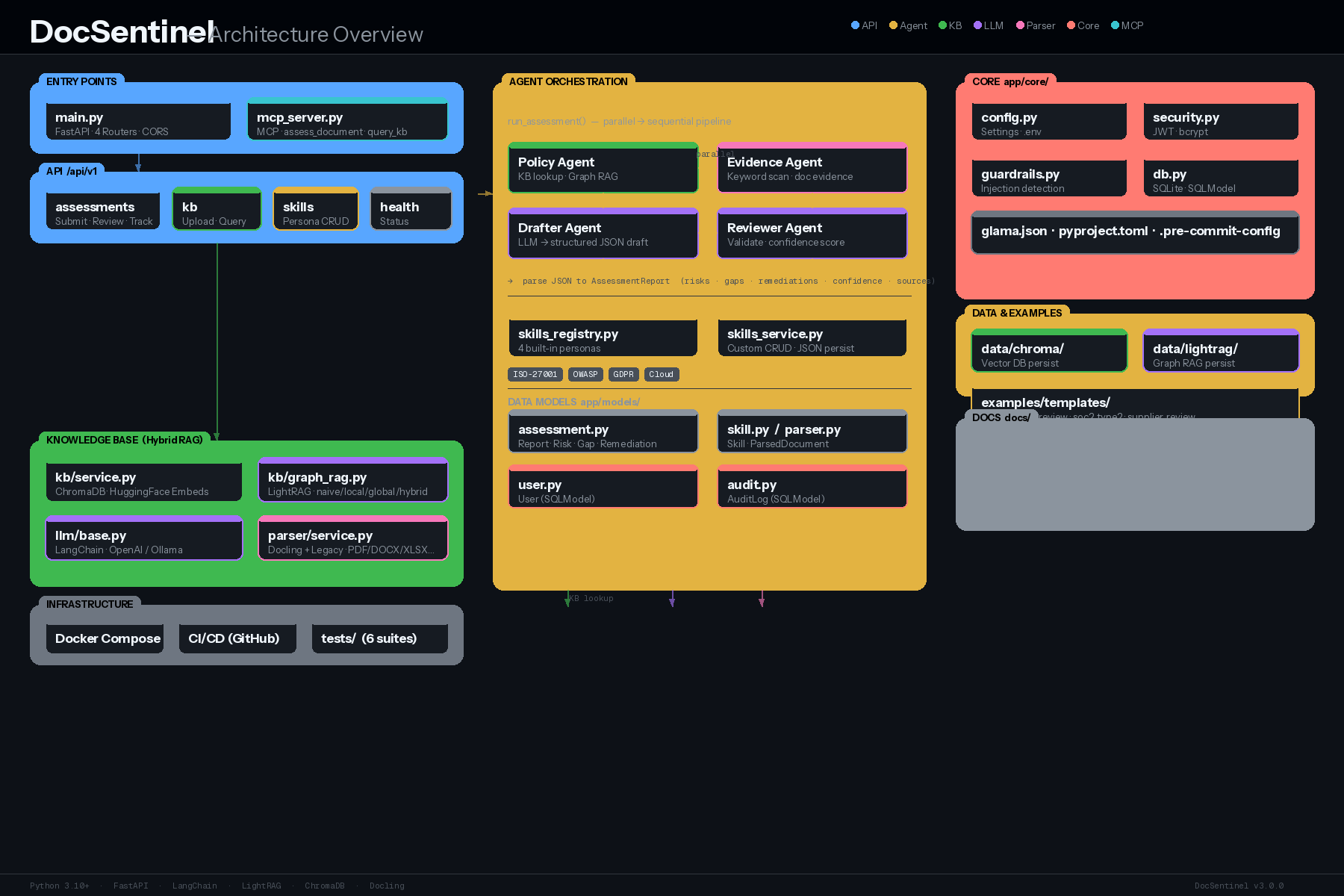The image size is (1344, 896).
Task: Enable the GDPR badge
Action: click(x=623, y=374)
